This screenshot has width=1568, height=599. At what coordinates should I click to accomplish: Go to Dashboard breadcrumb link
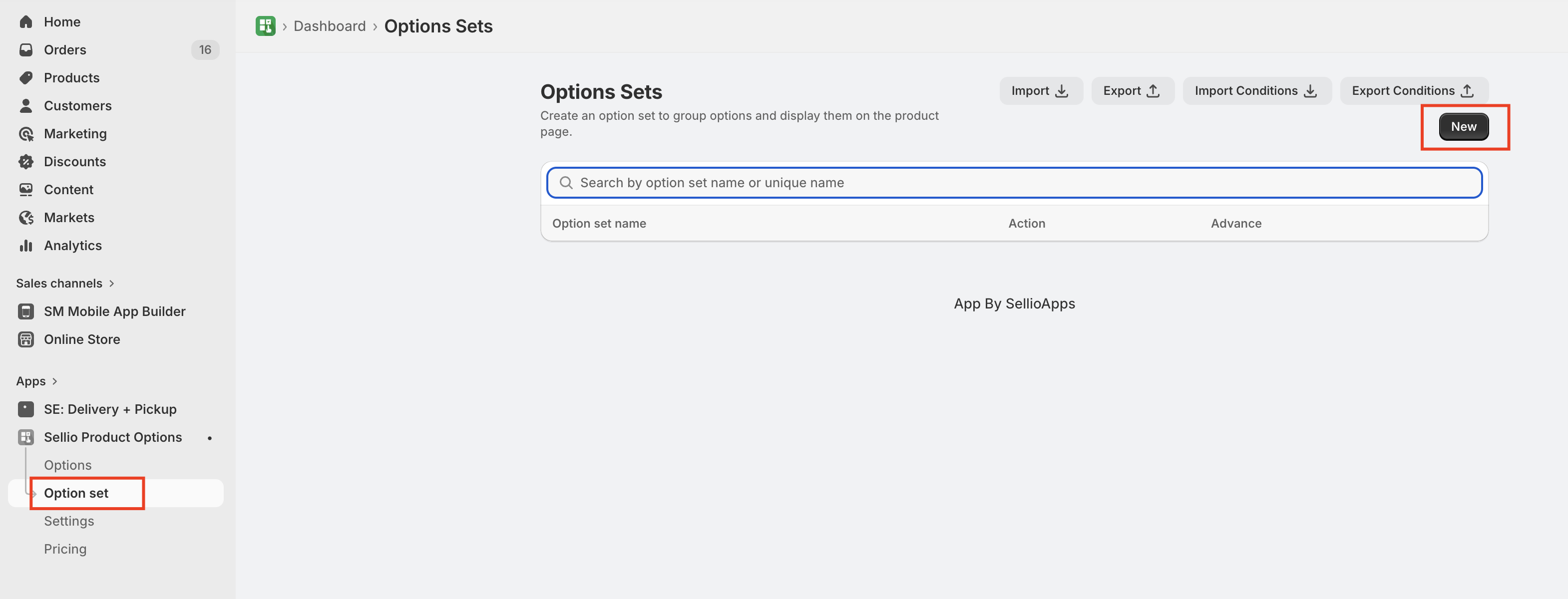click(x=329, y=26)
